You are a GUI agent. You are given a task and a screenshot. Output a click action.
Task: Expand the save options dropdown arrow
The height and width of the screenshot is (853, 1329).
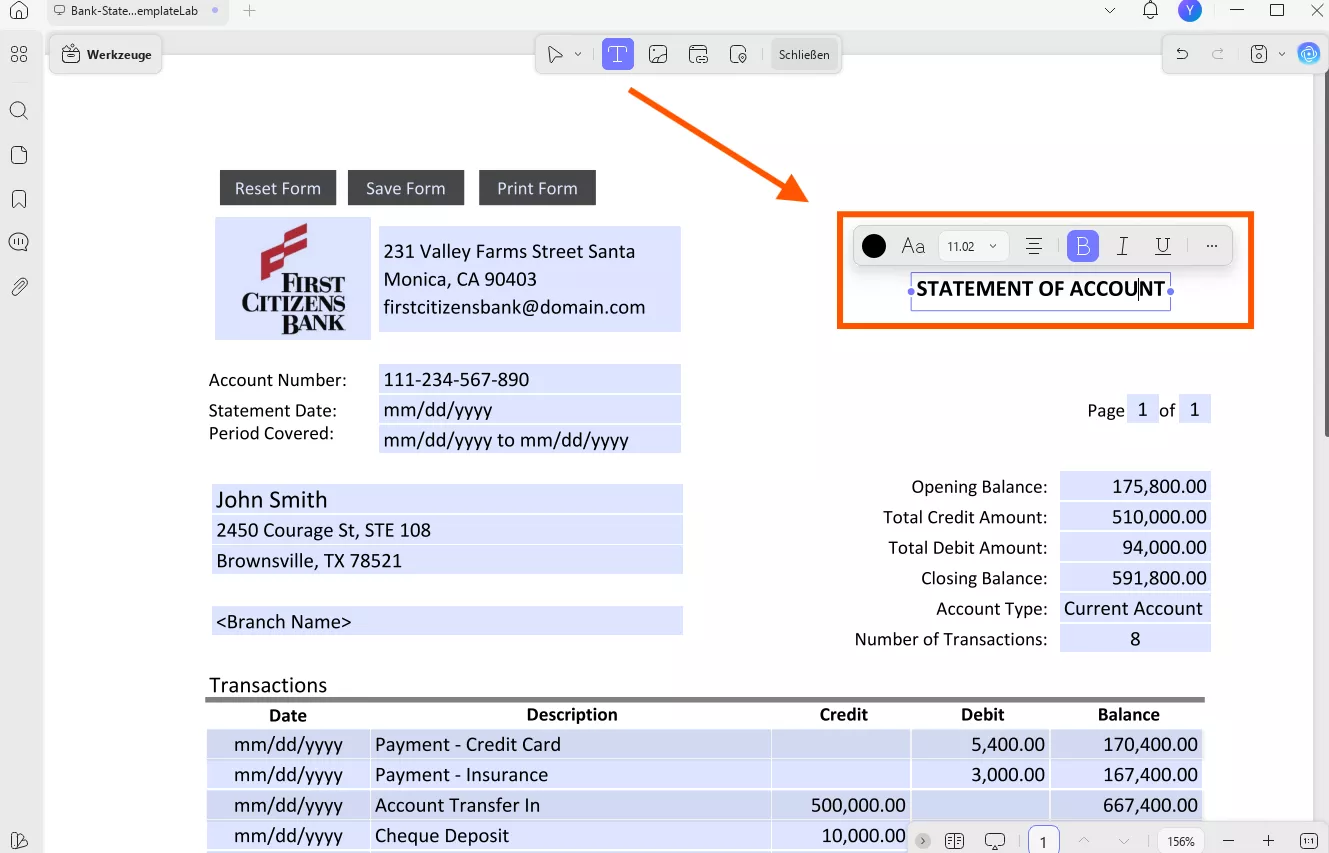click(1281, 55)
